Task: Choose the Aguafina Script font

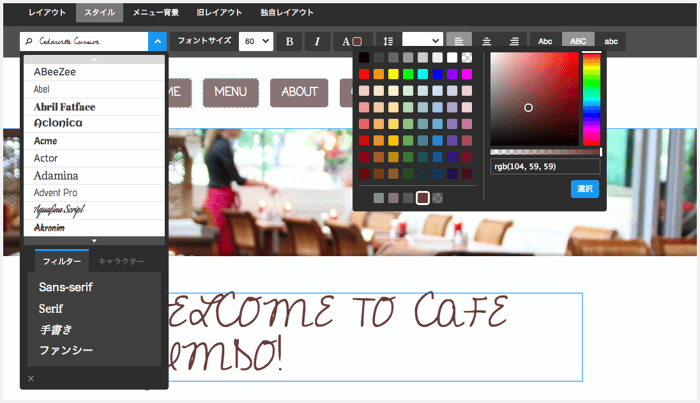Action: tap(94, 210)
